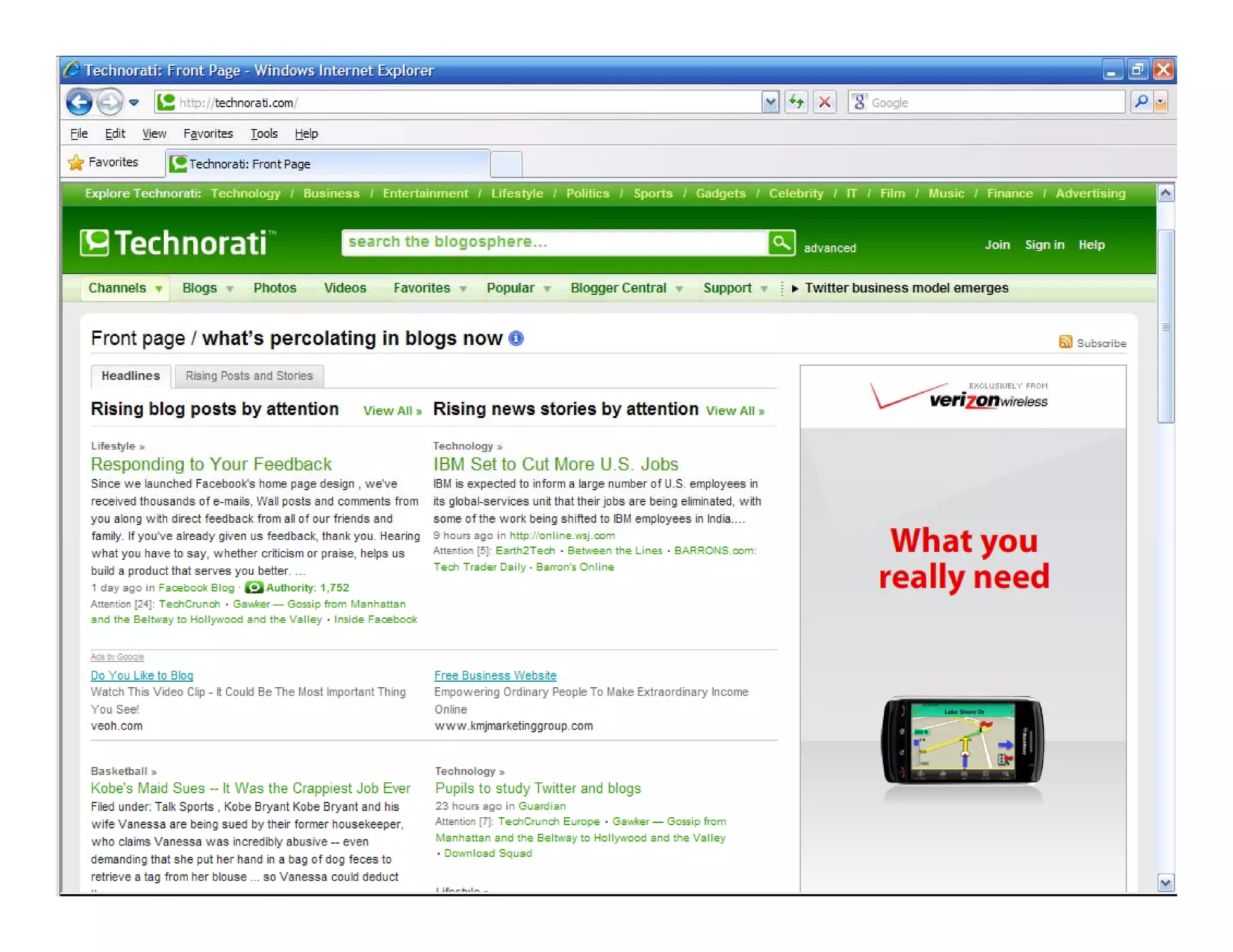
Task: Click the Authority badge icon
Action: (x=253, y=587)
